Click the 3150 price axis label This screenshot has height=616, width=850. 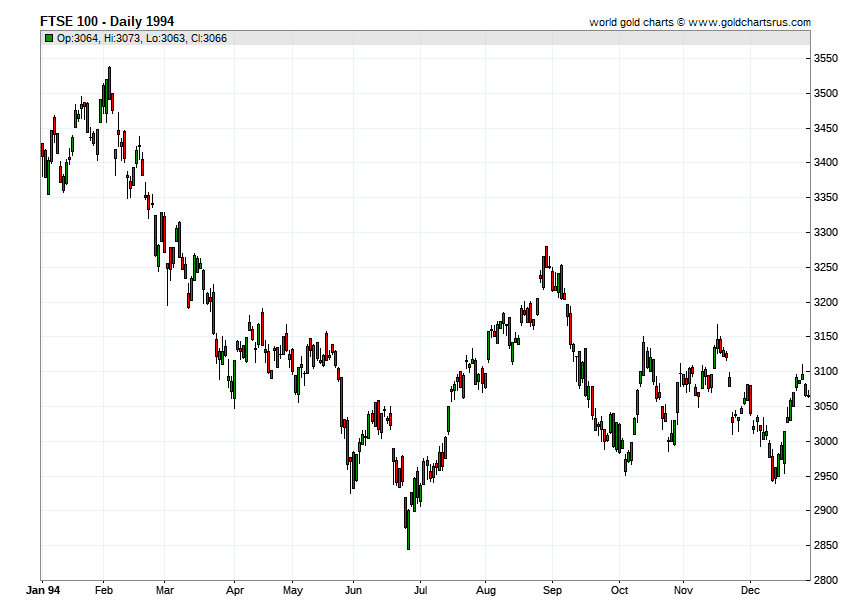pos(826,337)
